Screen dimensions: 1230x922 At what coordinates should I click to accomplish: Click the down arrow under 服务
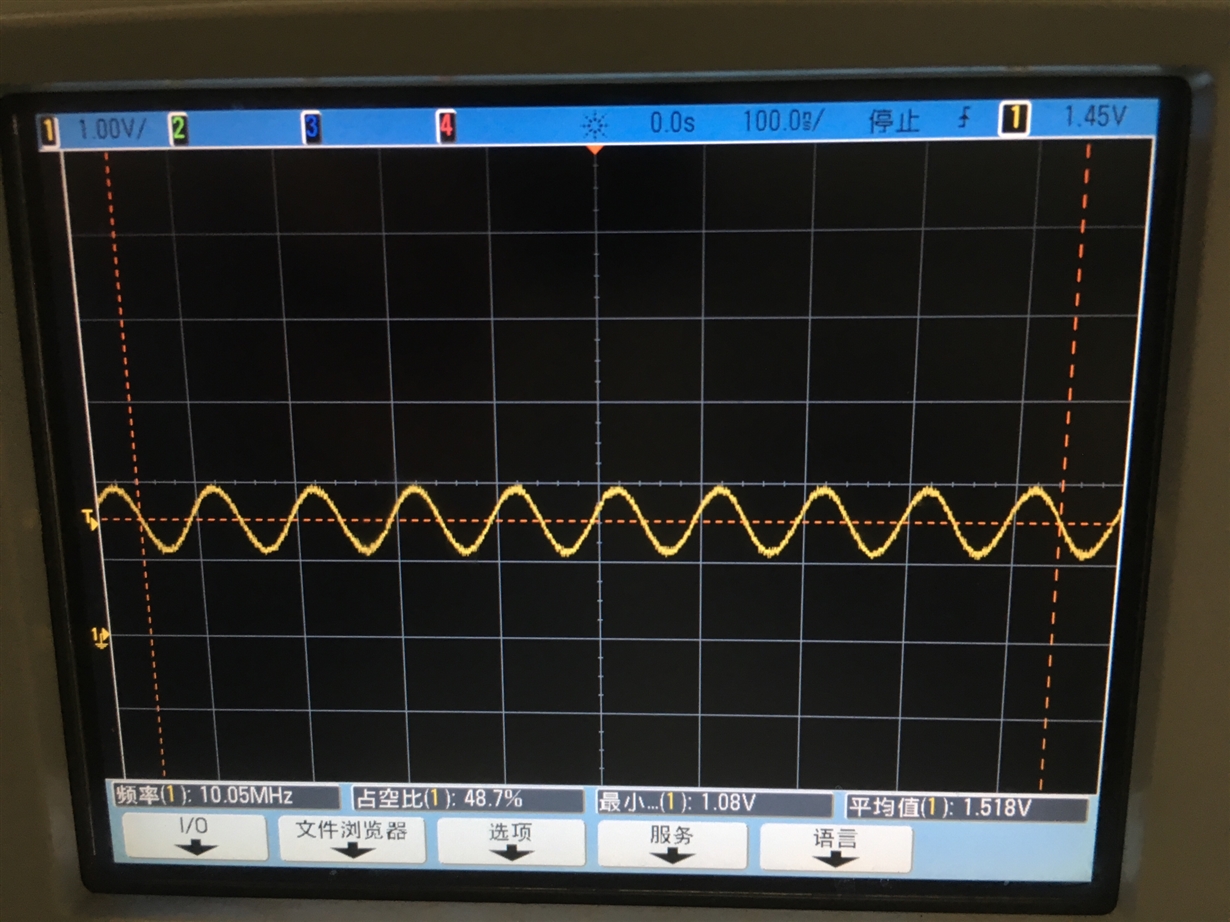tap(671, 857)
